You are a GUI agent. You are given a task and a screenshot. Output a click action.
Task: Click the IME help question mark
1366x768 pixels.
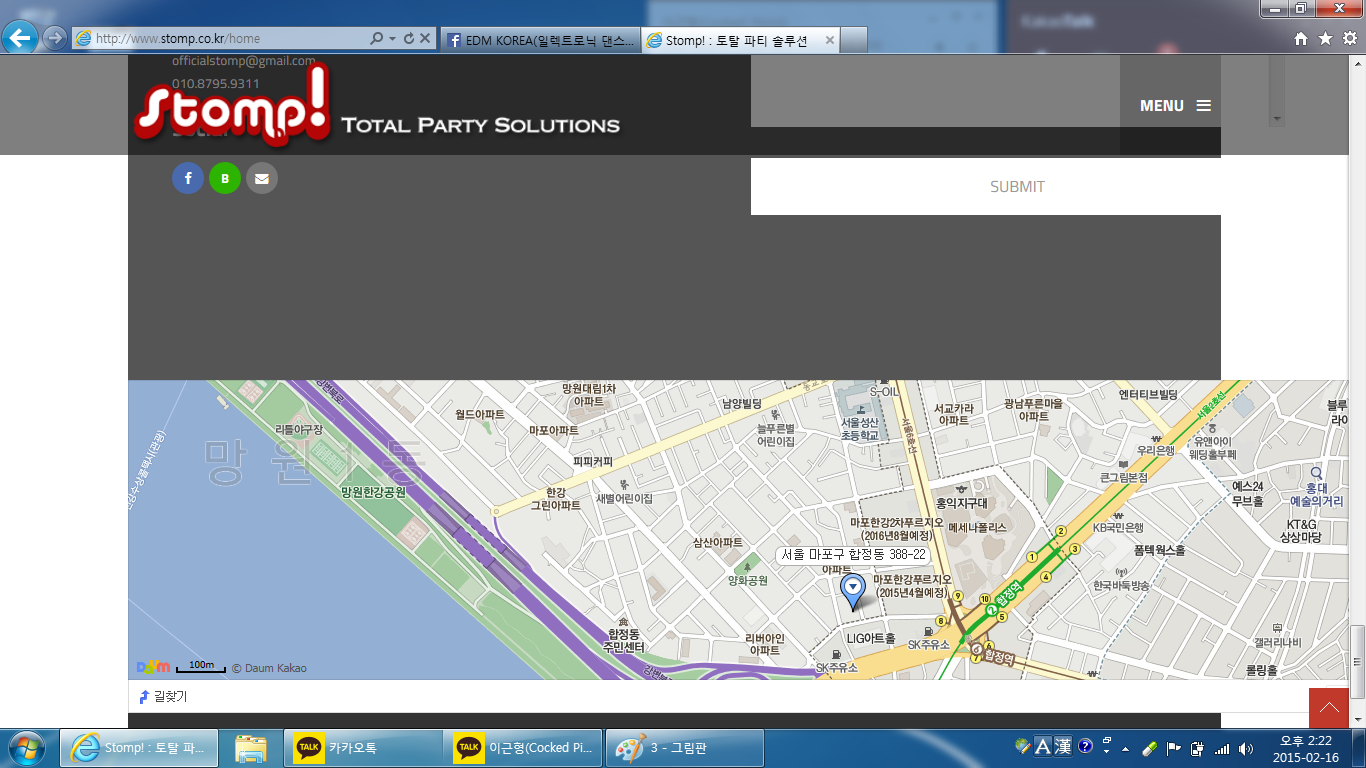click(1085, 746)
